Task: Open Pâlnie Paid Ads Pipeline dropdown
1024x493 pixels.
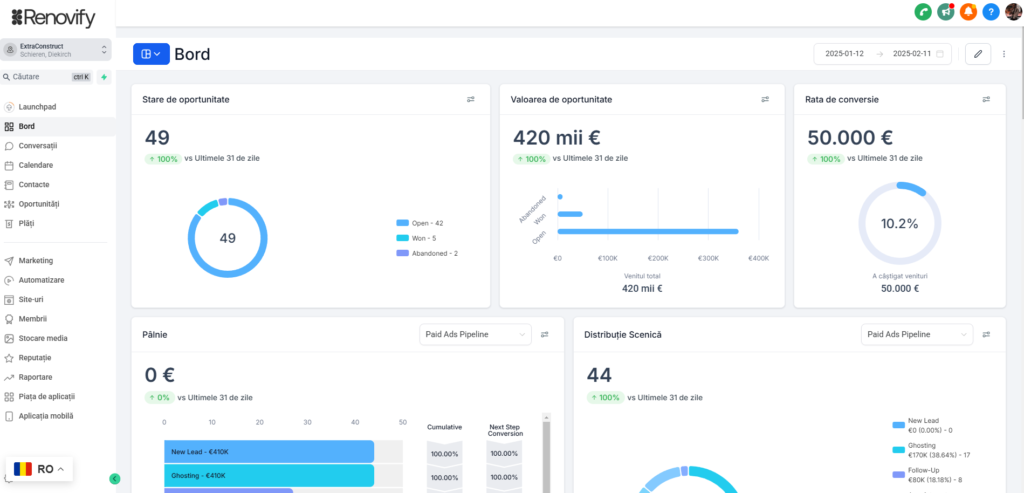Action: [475, 334]
